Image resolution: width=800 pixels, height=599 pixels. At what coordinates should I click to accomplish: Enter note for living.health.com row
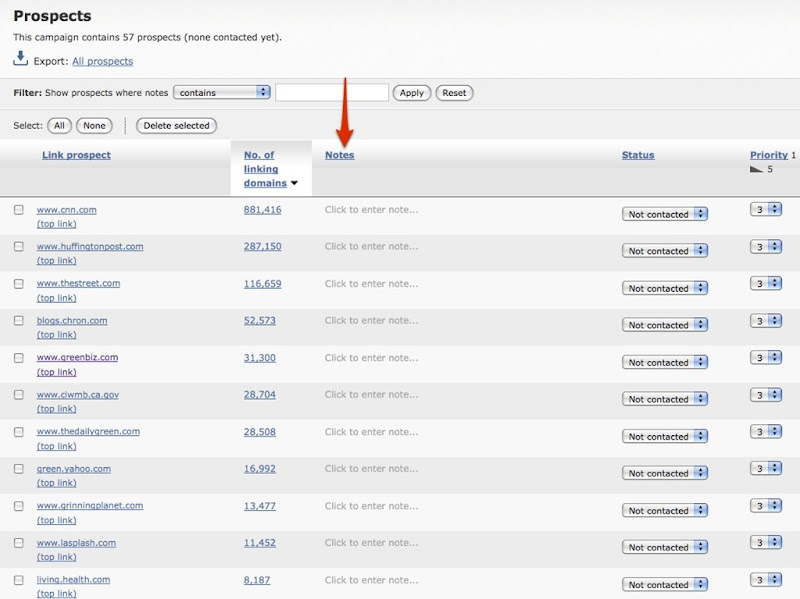[371, 580]
